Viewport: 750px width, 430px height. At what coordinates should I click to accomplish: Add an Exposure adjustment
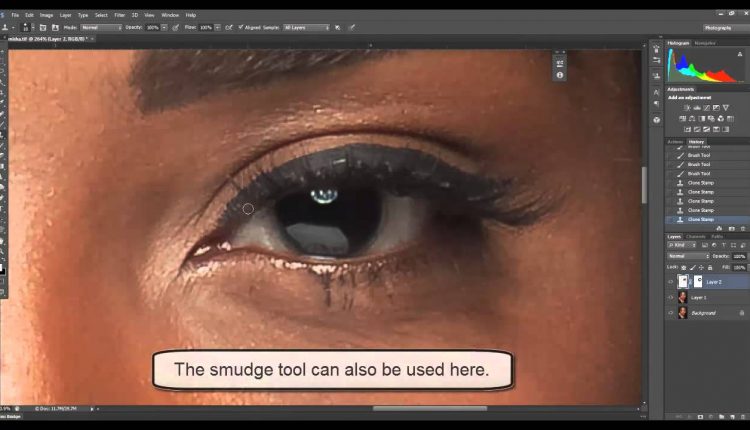click(716, 108)
